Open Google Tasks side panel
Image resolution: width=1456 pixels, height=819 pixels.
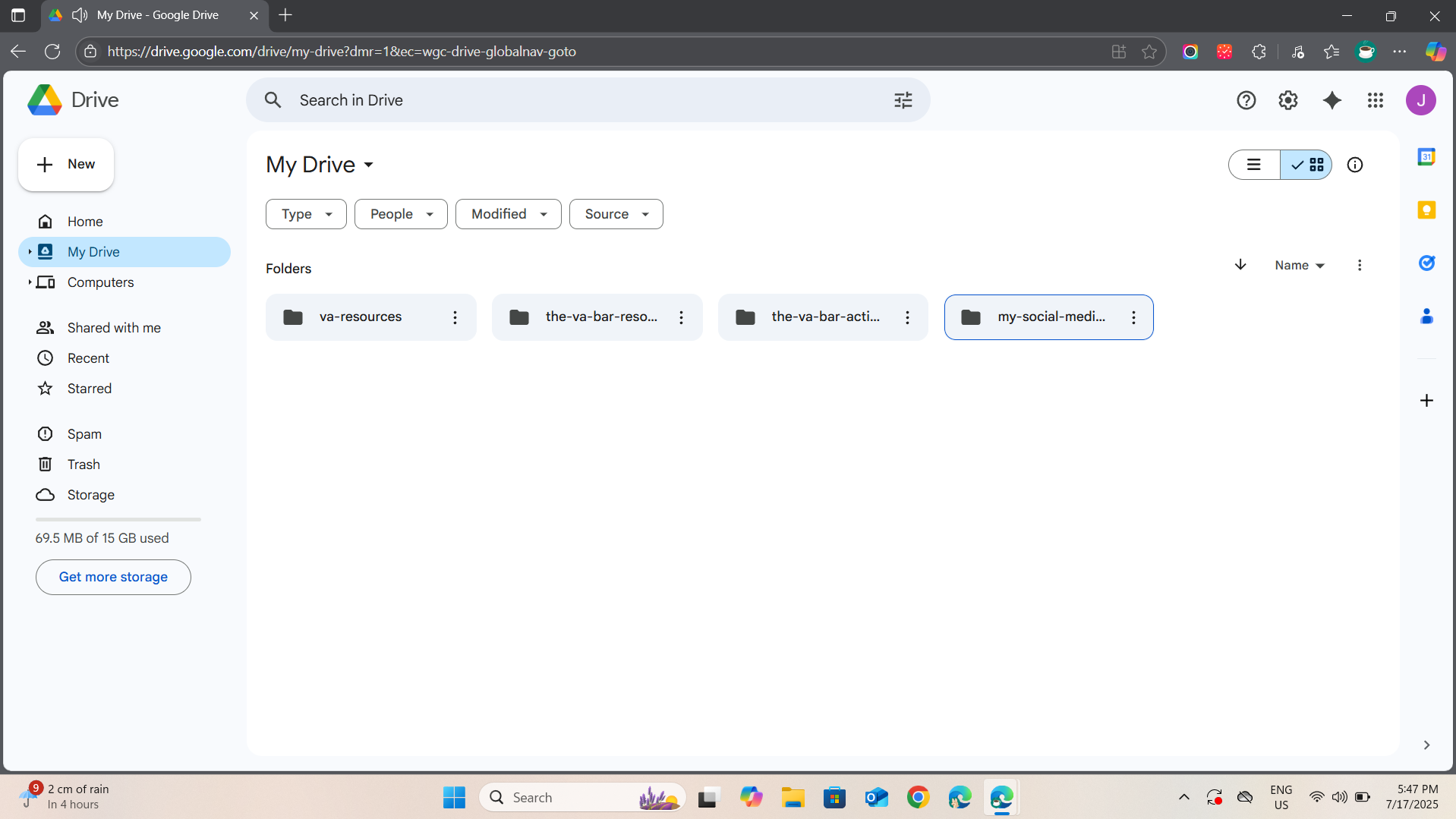(x=1426, y=263)
